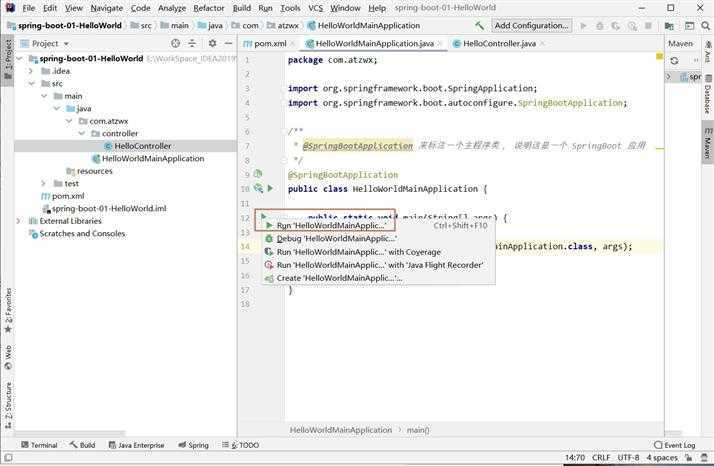This screenshot has width=714, height=466.
Task: Toggle the 2: Favorites side tab
Action: [8, 311]
